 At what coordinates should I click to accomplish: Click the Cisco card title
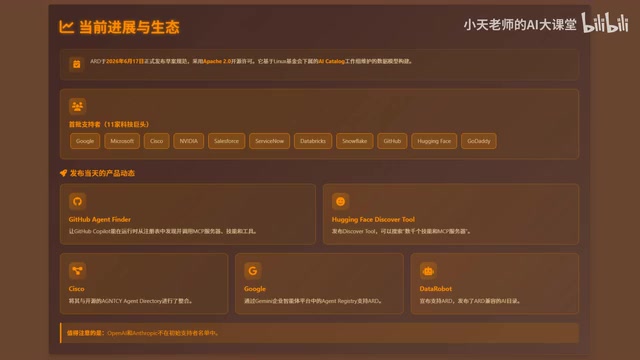pyautogui.click(x=76, y=289)
